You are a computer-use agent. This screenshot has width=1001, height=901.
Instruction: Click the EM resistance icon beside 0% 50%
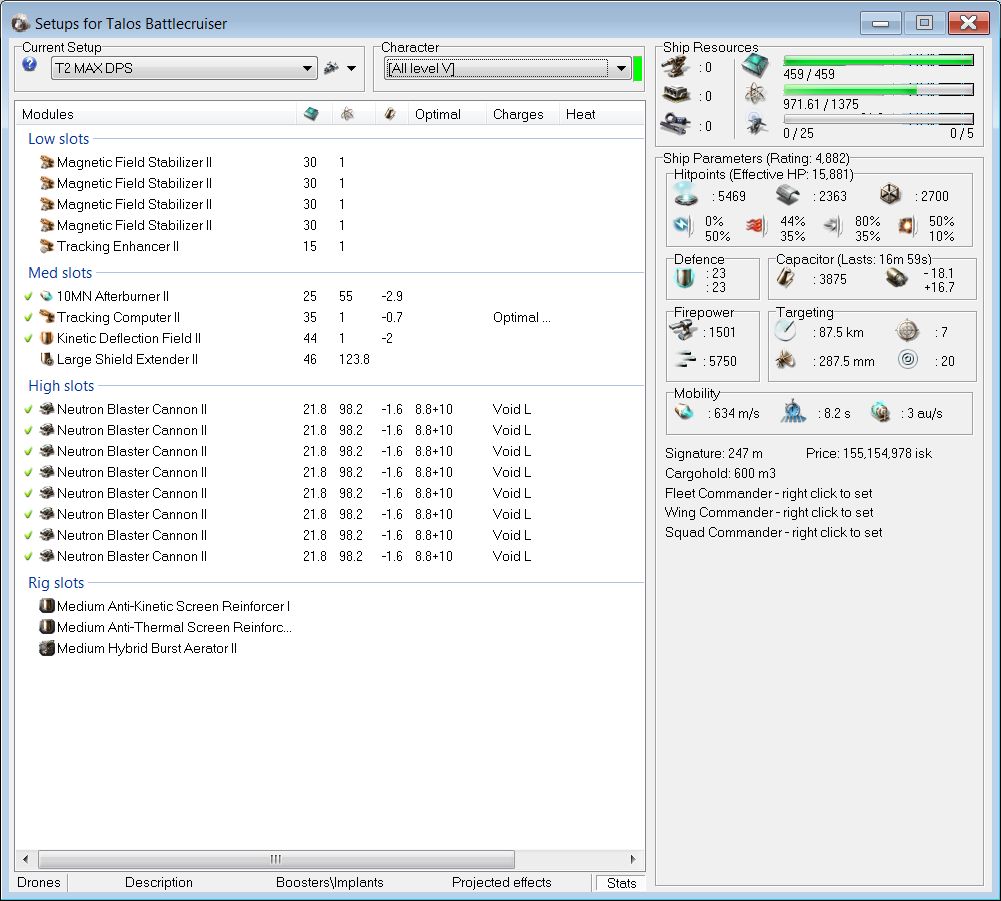683,225
